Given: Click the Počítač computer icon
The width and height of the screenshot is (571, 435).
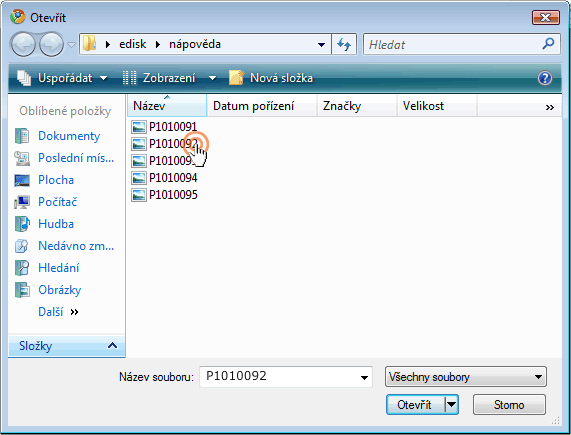Looking at the screenshot, I should (x=22, y=202).
